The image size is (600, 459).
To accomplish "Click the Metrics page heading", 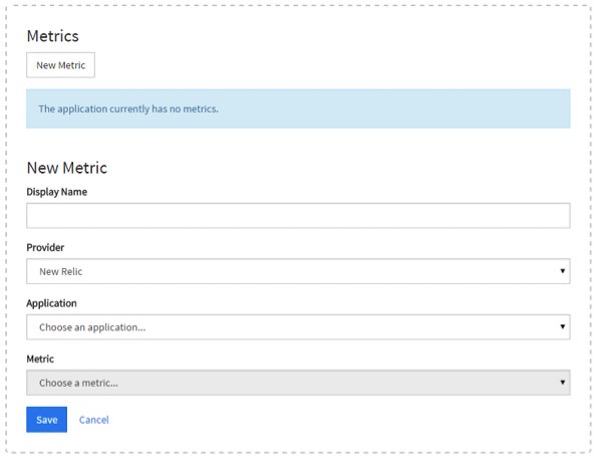I will tap(53, 37).
